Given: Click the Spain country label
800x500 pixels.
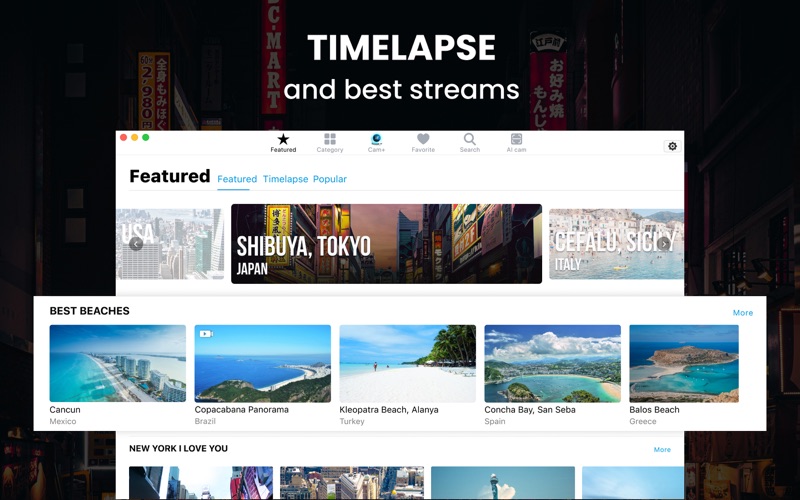Looking at the screenshot, I should pos(495,421).
